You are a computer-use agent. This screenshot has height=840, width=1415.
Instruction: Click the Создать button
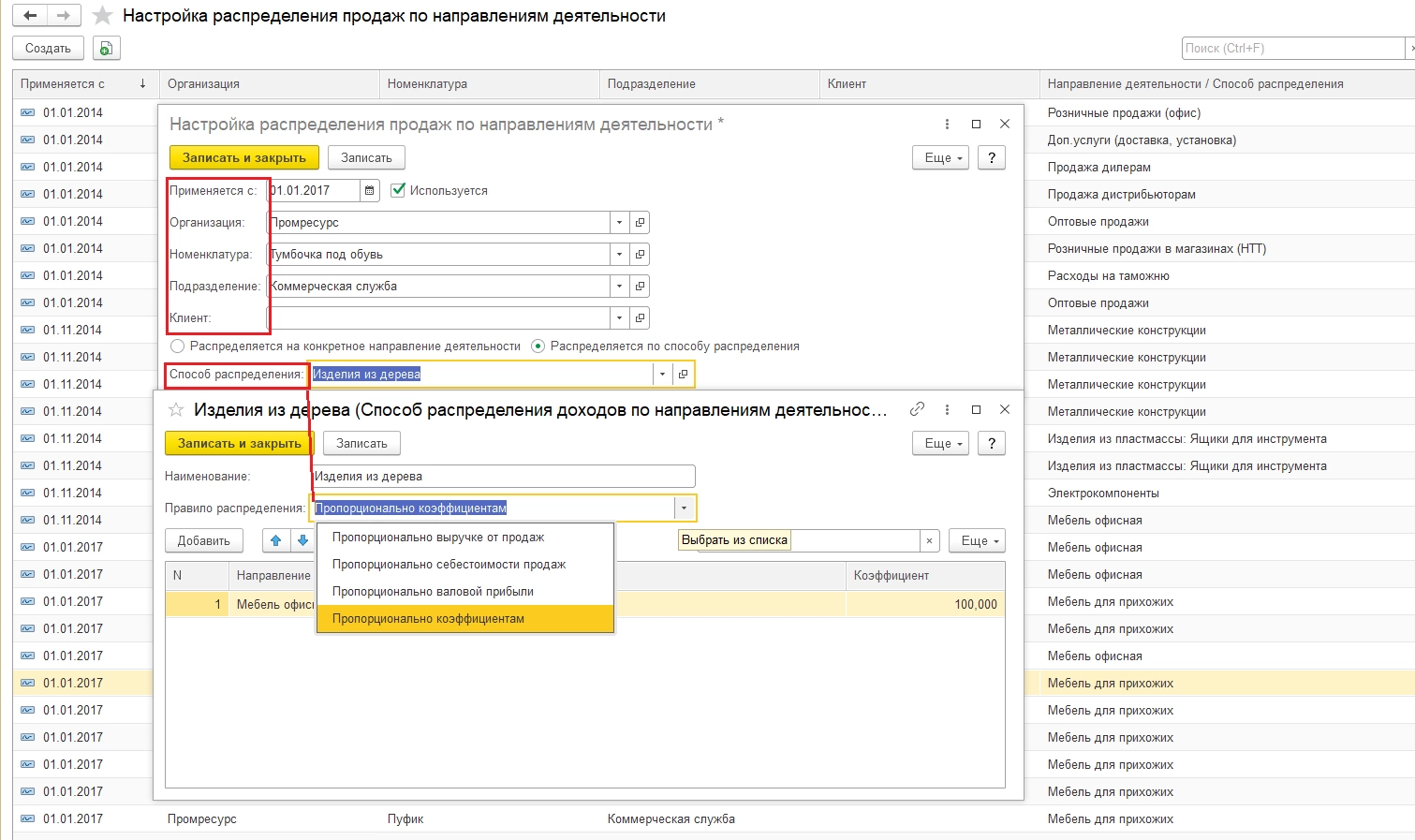click(48, 49)
